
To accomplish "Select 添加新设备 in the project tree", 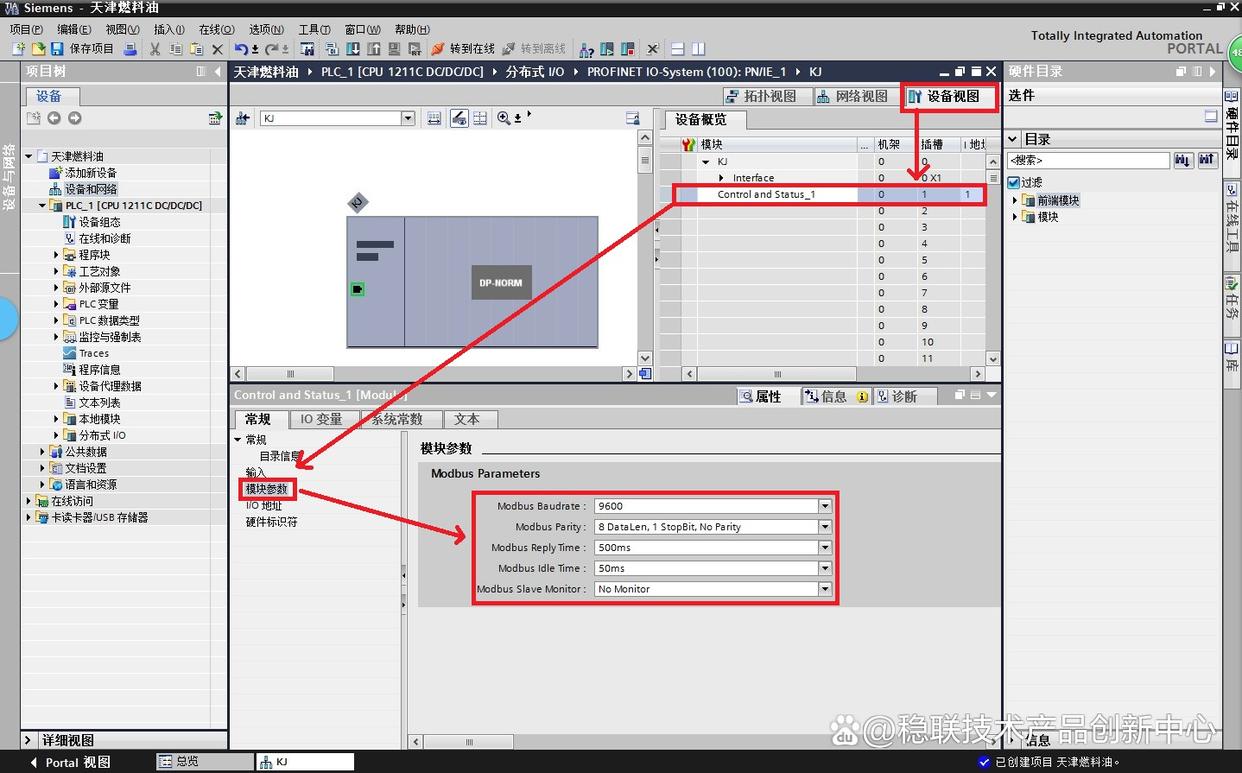I will tap(91, 173).
